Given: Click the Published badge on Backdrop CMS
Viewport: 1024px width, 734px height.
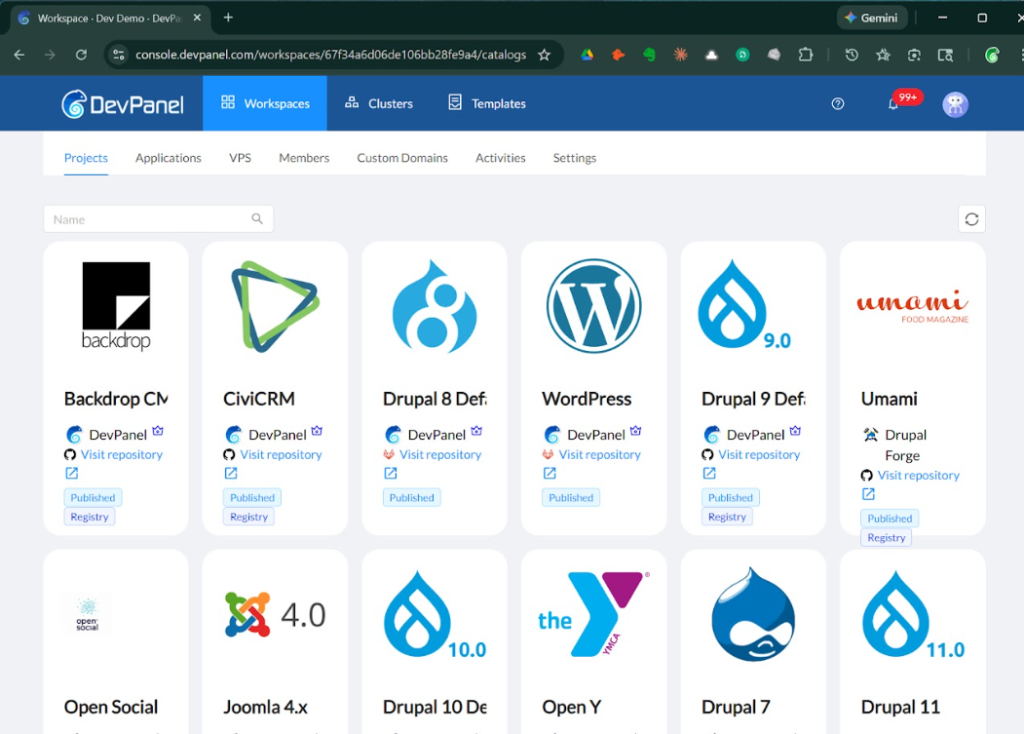Looking at the screenshot, I should pos(92,497).
